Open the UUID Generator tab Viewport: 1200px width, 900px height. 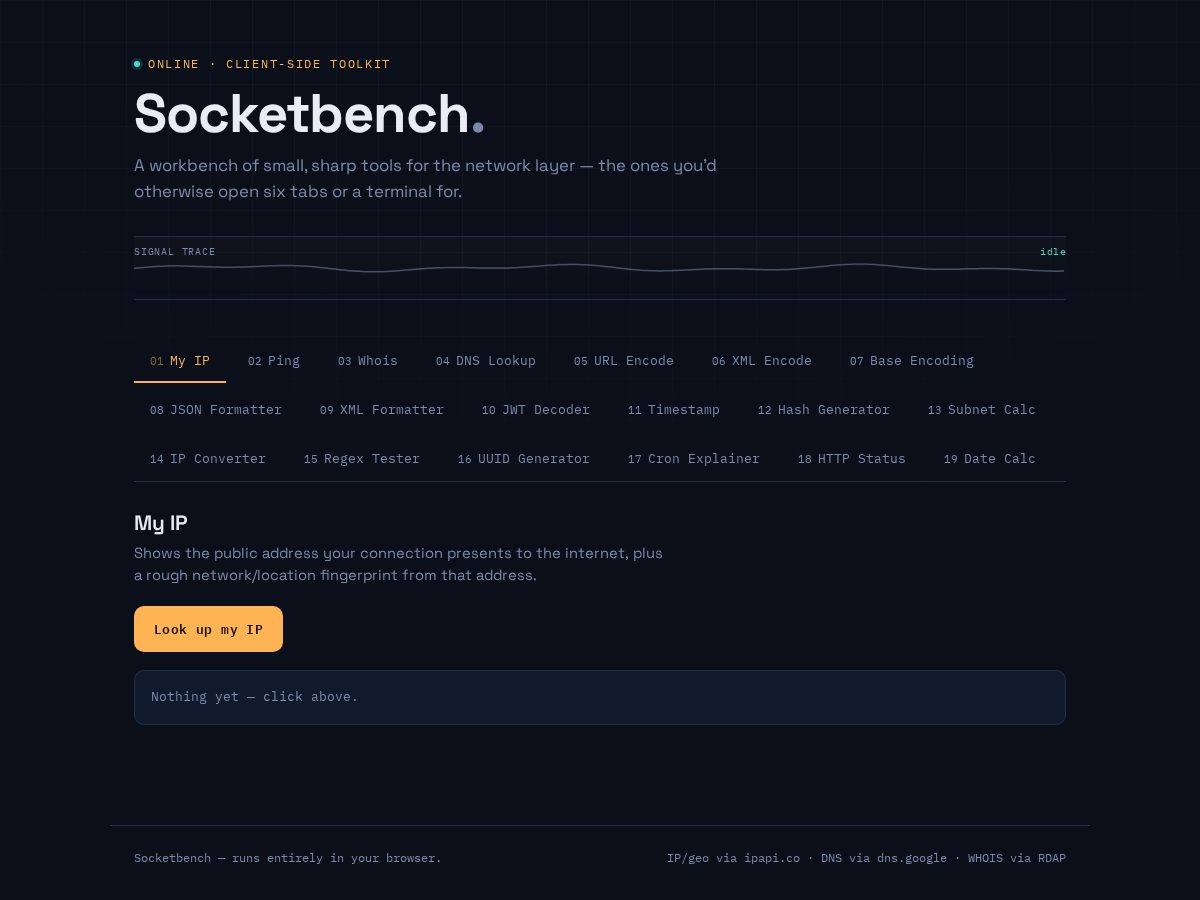pyautogui.click(x=524, y=459)
